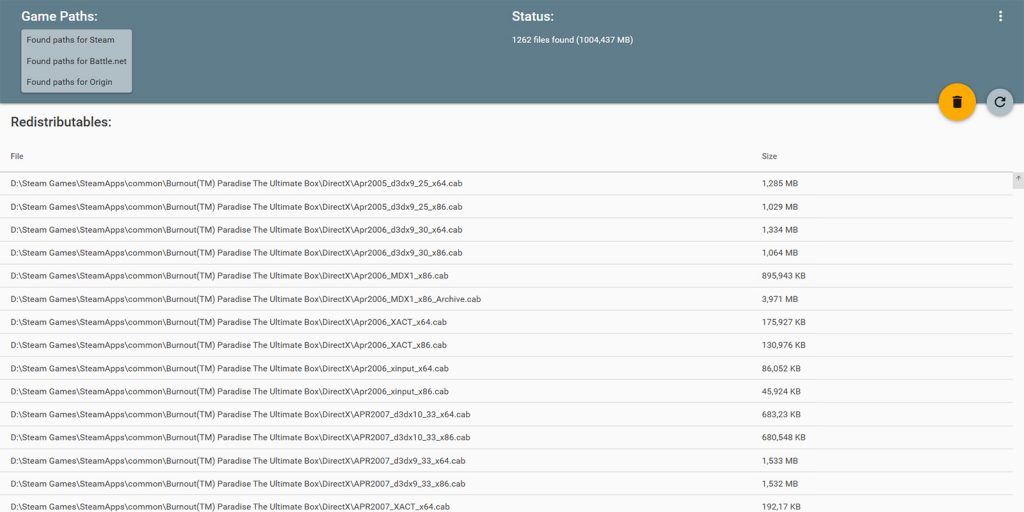Image resolution: width=1024 pixels, height=512 pixels.
Task: Select row Apr2006_xinput_x86.cab
Action: (x=506, y=391)
